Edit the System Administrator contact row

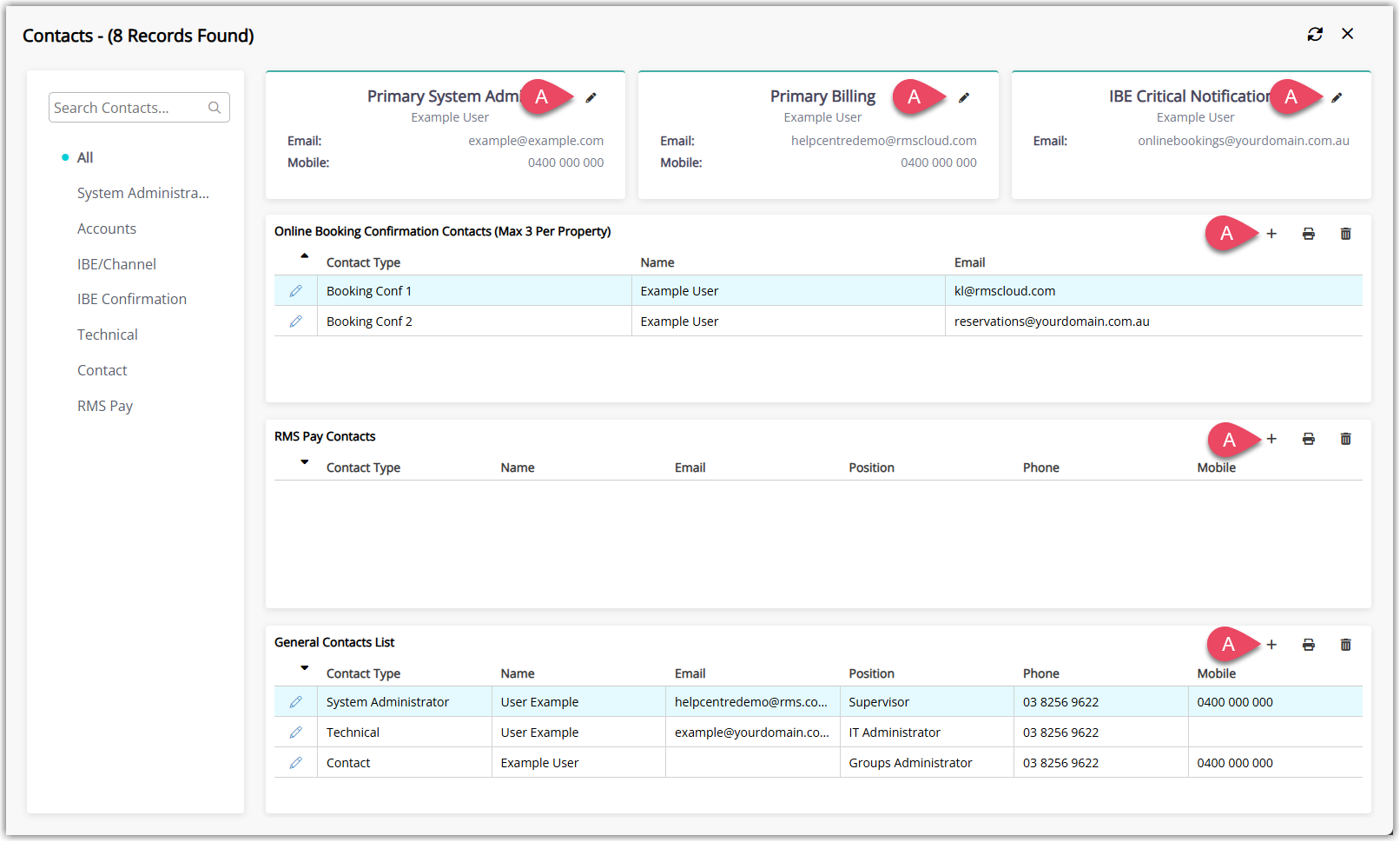click(295, 702)
